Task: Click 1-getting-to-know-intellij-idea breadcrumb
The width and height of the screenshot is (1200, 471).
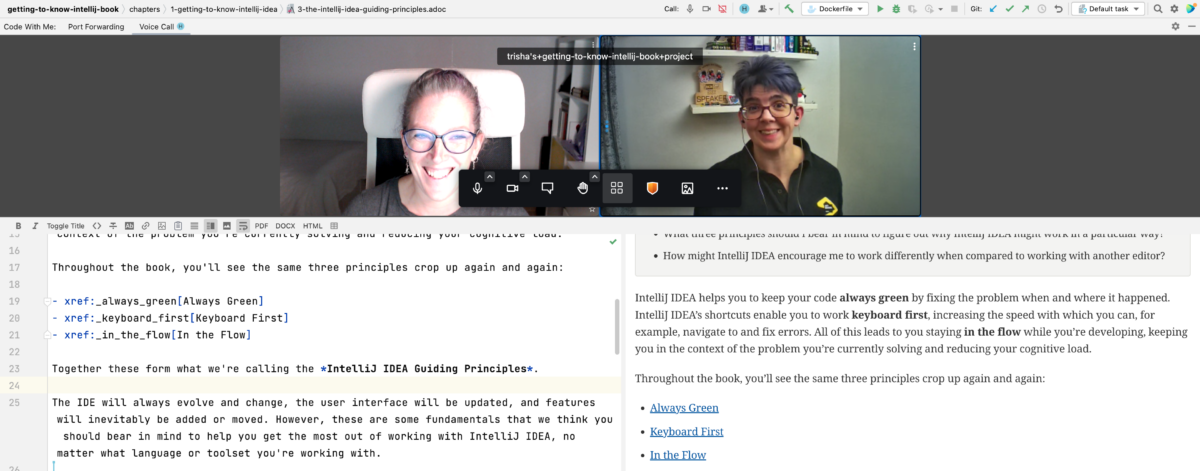Action: (x=224, y=8)
